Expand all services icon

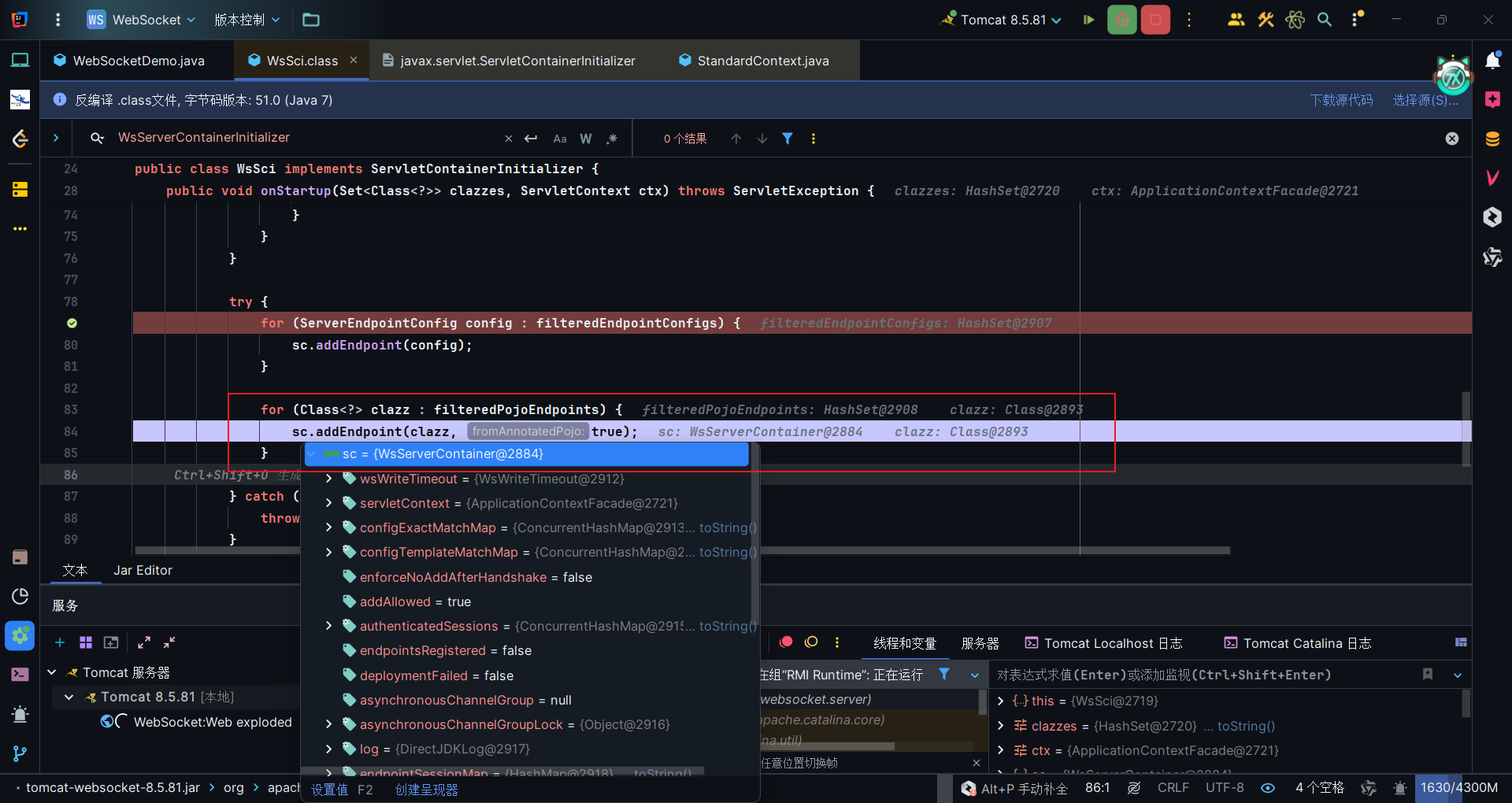tap(143, 642)
